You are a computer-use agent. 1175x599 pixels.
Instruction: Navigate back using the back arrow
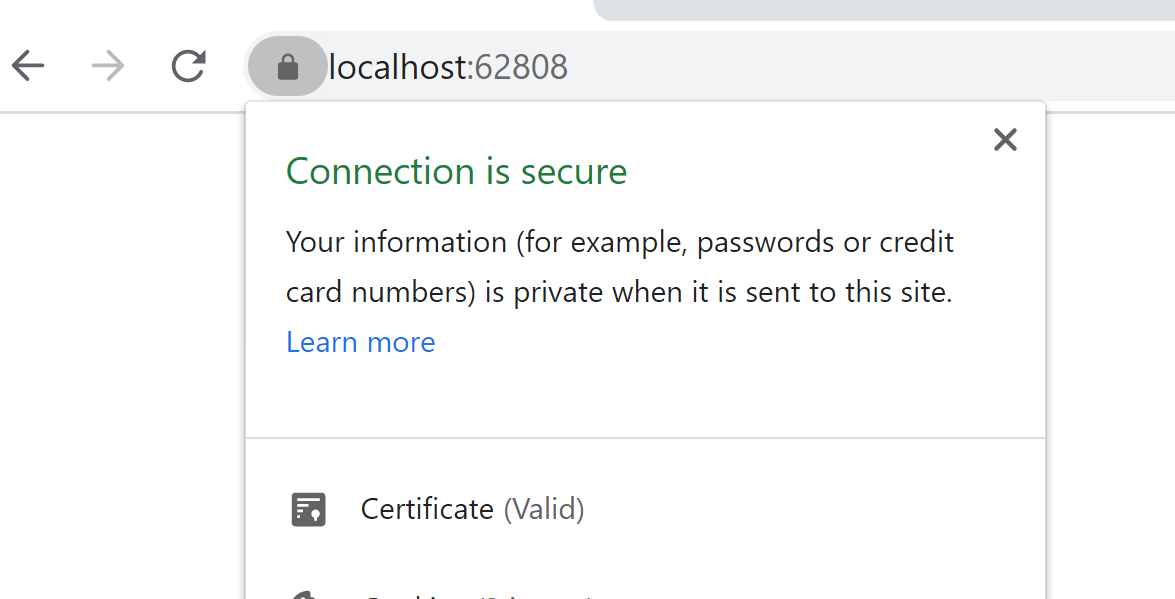point(30,66)
